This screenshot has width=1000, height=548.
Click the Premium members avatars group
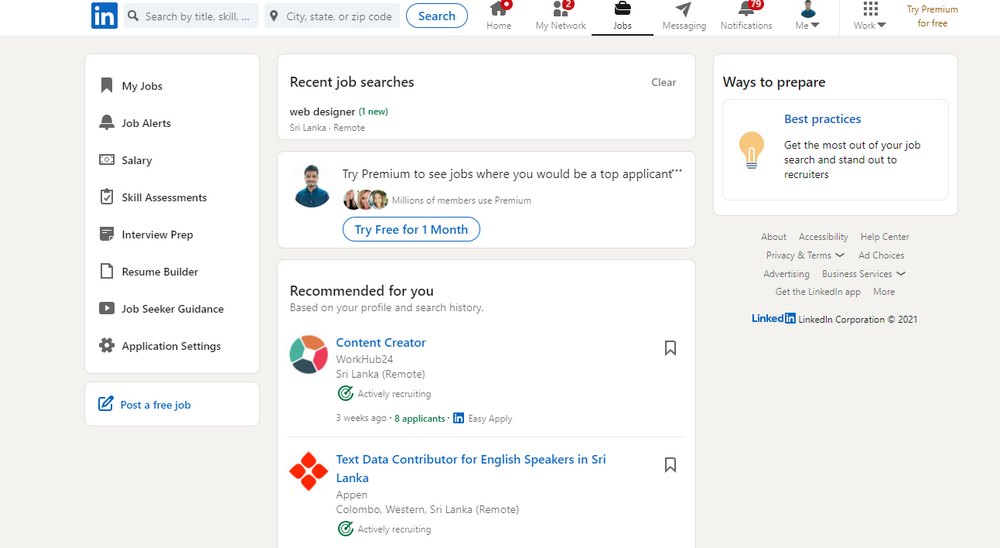point(365,200)
